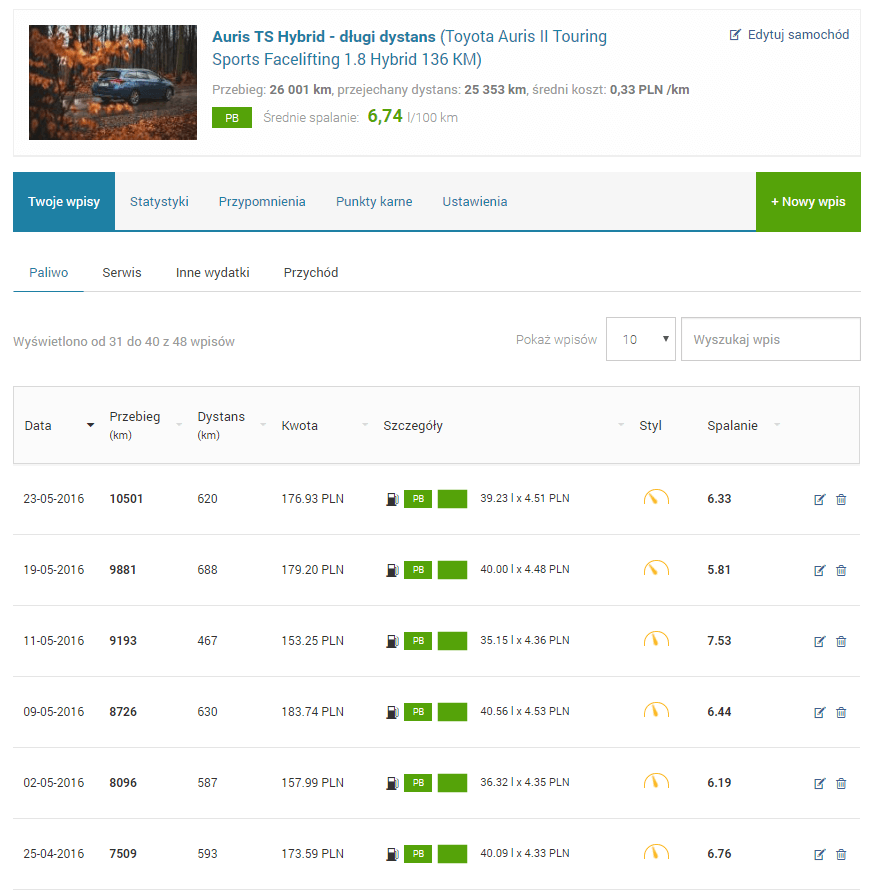Click edit icon for 11-05-2016 entry
This screenshot has height=891, width=877.
click(x=820, y=641)
